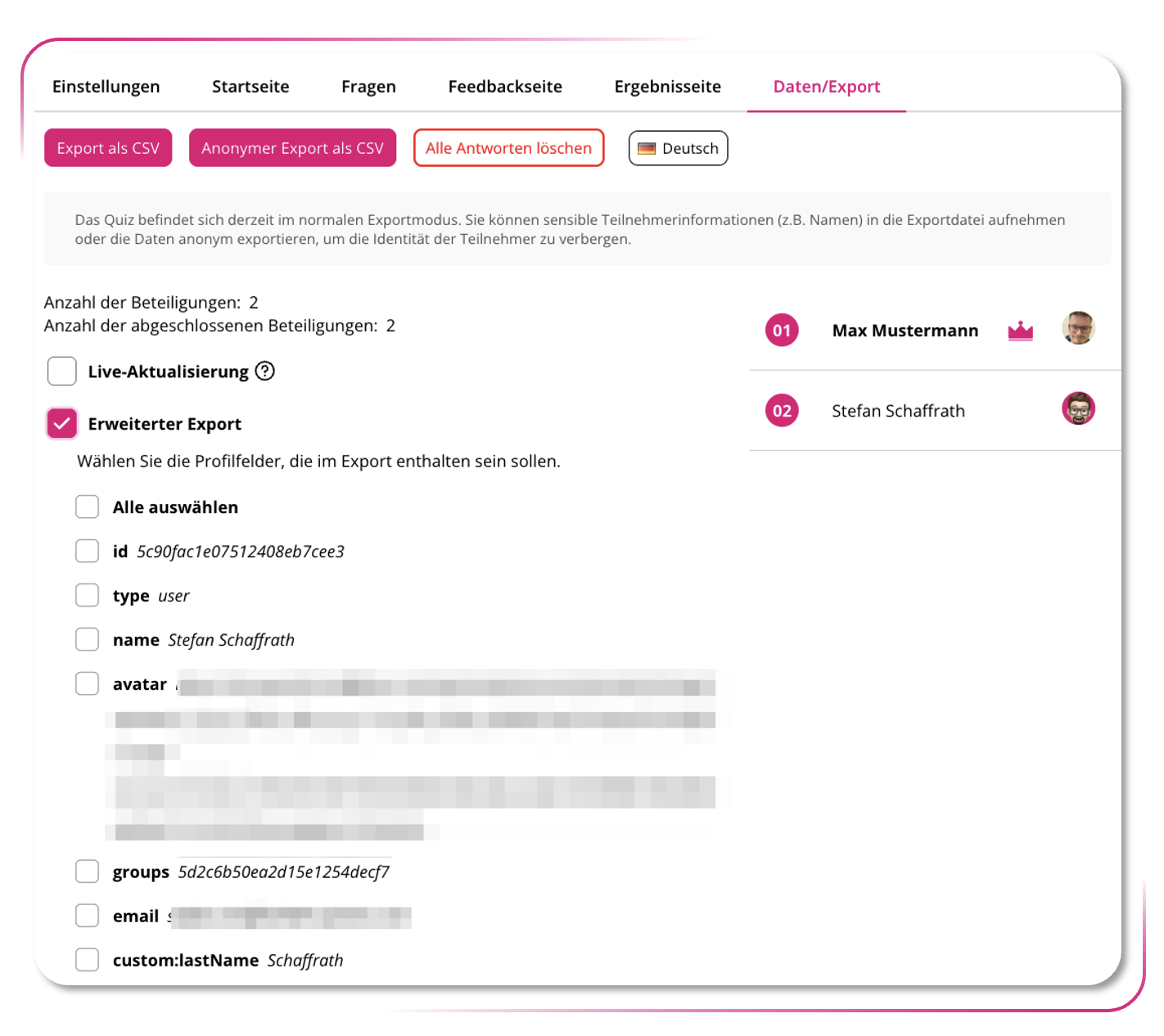Enable the Live-Aktualisierung checkbox
The image size is (1164, 1036).
62,372
